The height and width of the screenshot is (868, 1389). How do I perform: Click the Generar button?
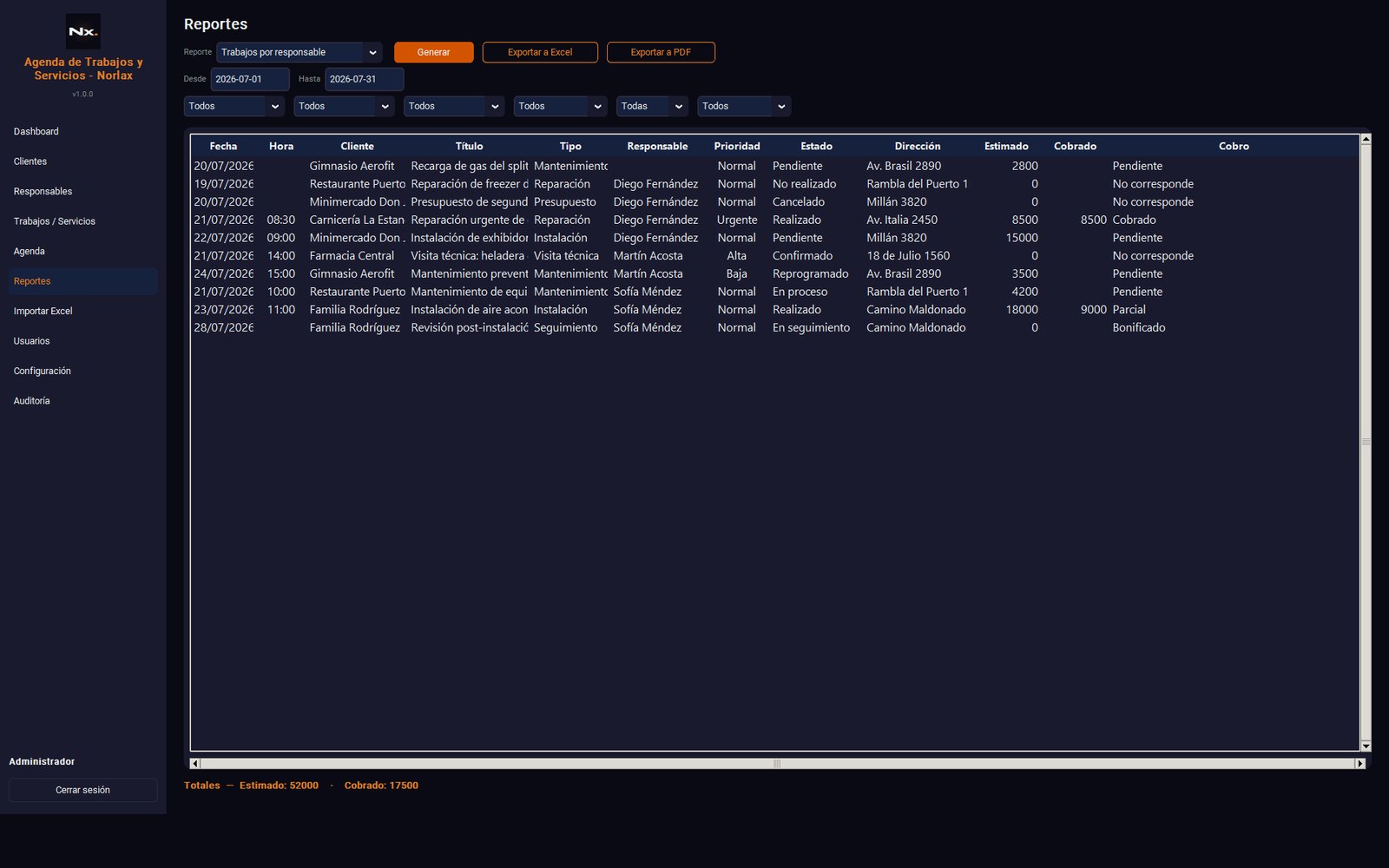(434, 52)
